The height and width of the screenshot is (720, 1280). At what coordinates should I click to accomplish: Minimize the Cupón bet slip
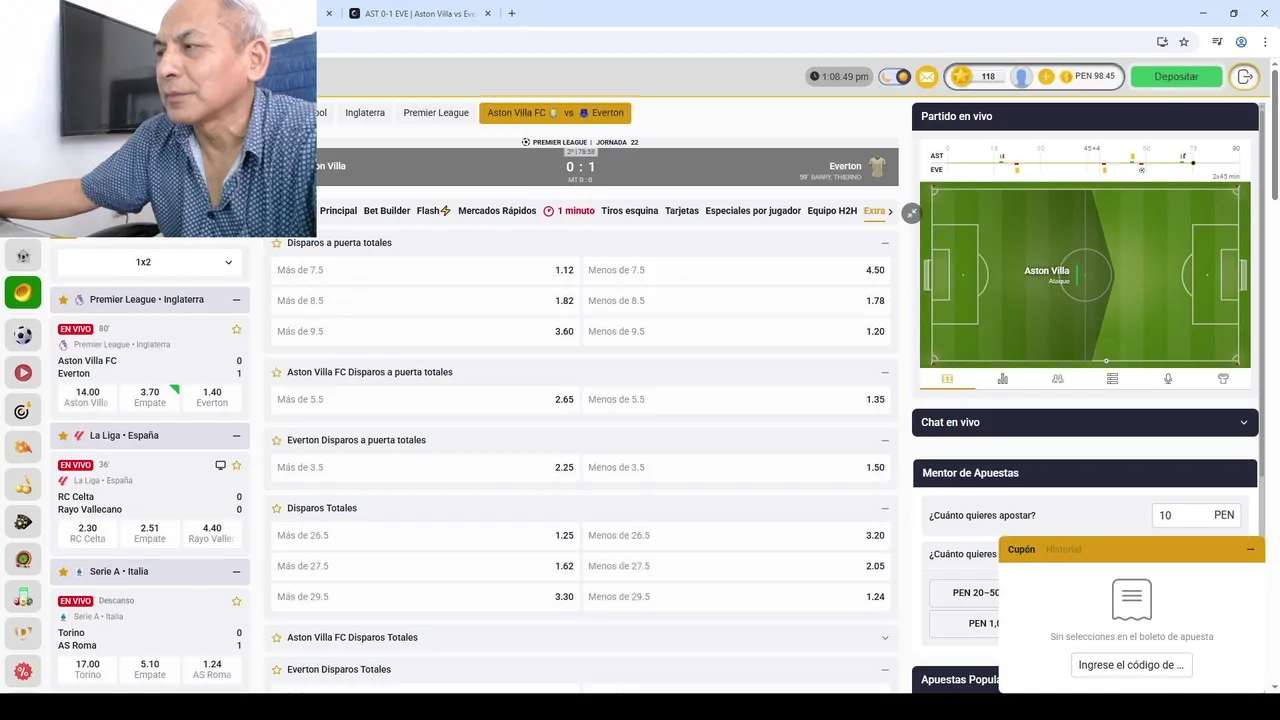(x=1250, y=549)
